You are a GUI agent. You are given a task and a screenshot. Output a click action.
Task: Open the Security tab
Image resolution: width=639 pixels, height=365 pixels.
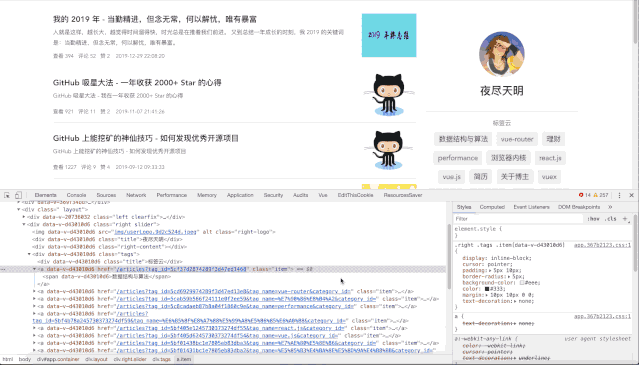pyautogui.click(x=273, y=195)
